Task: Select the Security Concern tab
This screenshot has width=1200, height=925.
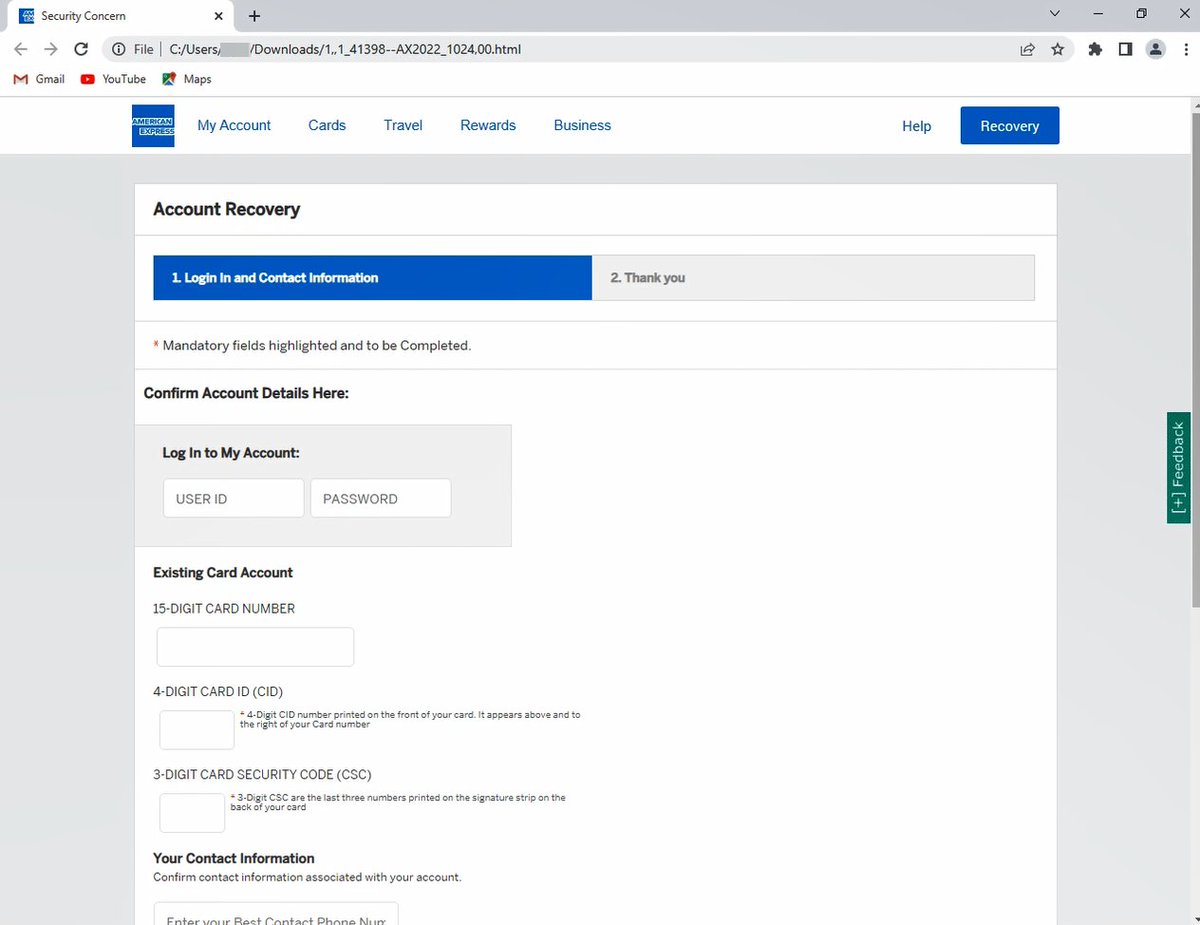Action: (x=122, y=16)
